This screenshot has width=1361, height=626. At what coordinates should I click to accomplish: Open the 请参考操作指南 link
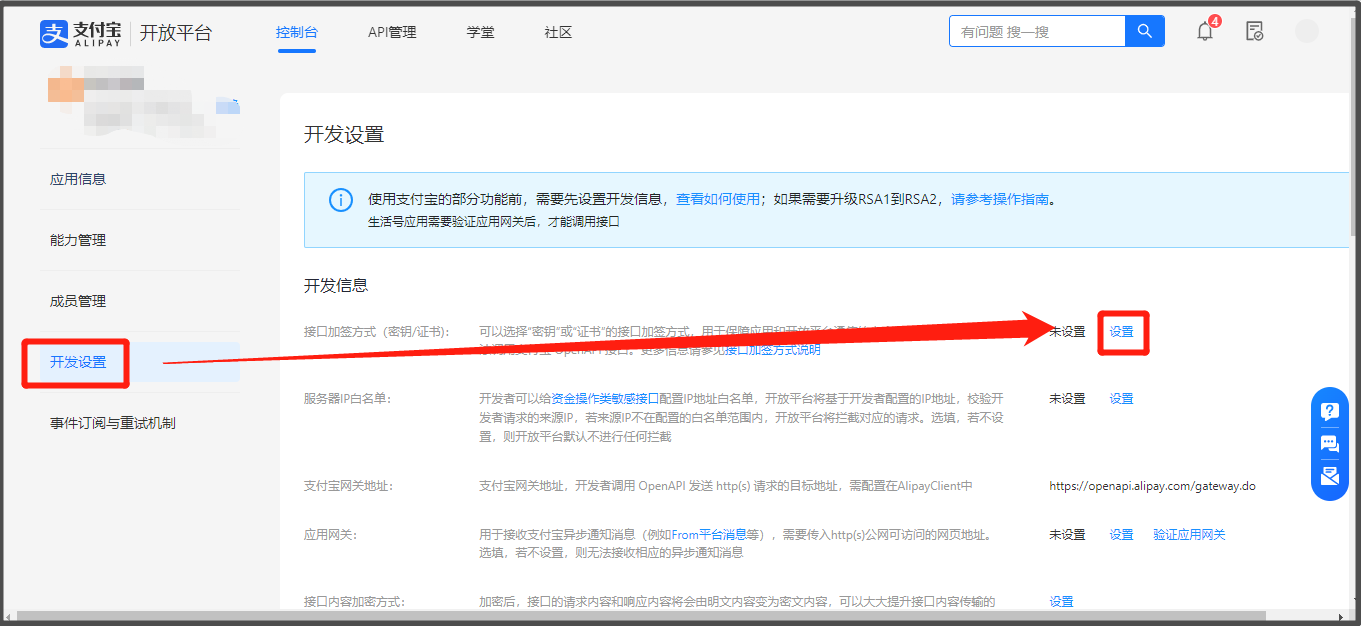(1000, 199)
